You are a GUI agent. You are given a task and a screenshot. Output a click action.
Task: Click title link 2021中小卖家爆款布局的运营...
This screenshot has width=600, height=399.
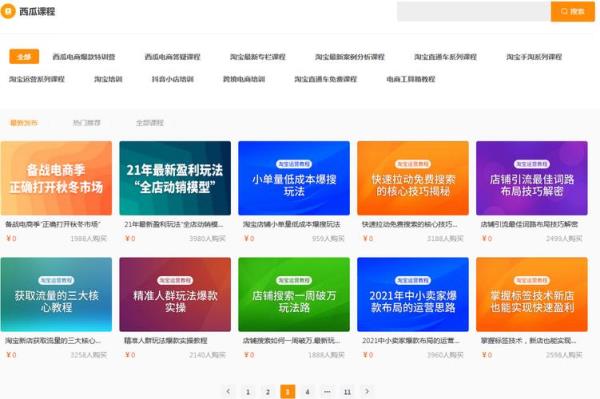(411, 340)
